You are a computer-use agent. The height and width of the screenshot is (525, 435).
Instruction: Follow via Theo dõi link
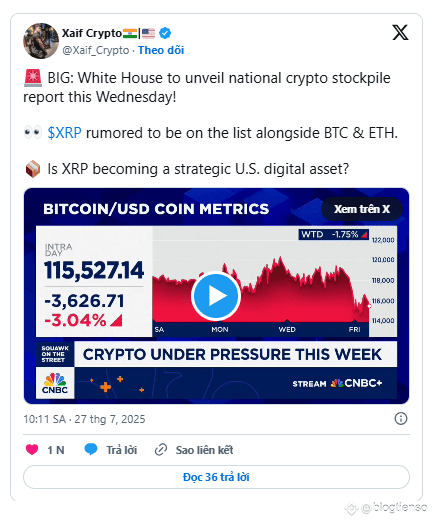[161, 50]
